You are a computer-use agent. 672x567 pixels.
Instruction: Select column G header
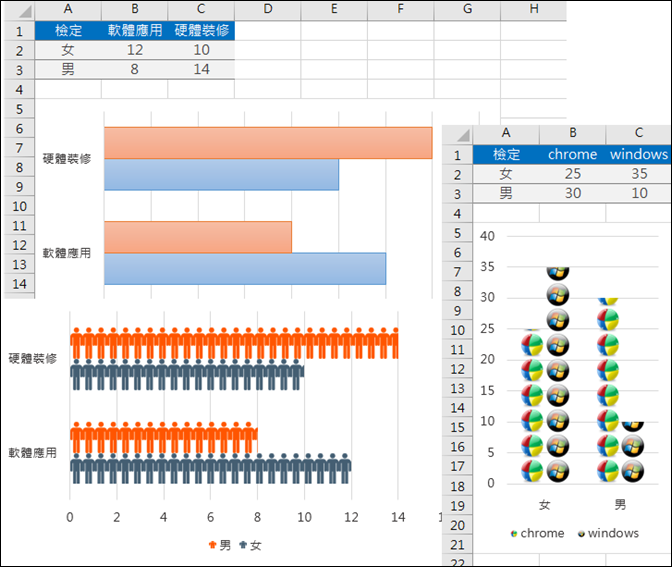(467, 9)
